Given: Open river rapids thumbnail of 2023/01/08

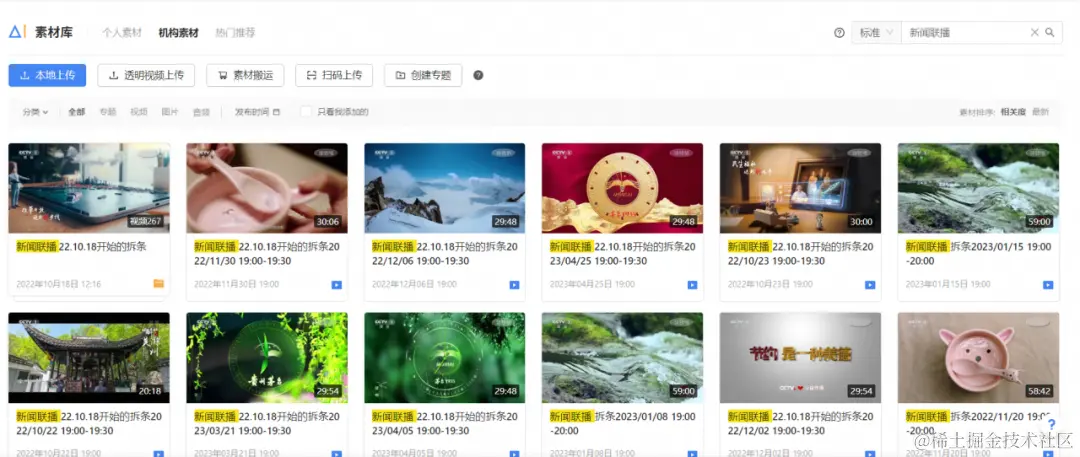Looking at the screenshot, I should (622, 358).
